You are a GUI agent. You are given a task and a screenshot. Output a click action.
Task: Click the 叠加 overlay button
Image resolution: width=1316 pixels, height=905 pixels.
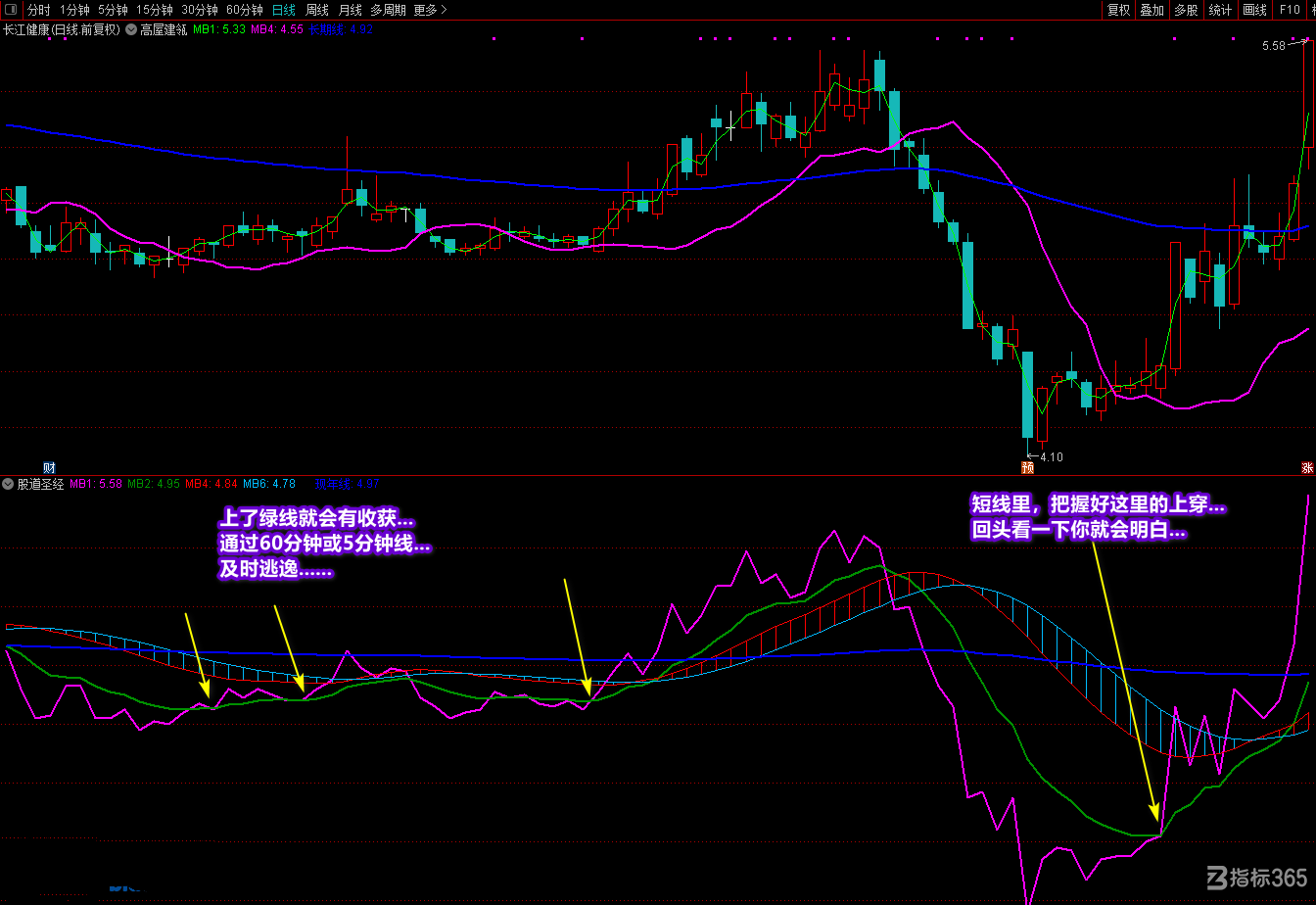click(1151, 10)
